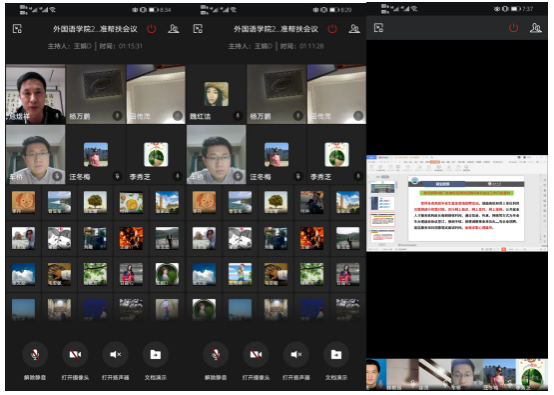The image size is (554, 395).
Task: Toggle 解除静音 microphone in the left screen
Action: (x=35, y=354)
